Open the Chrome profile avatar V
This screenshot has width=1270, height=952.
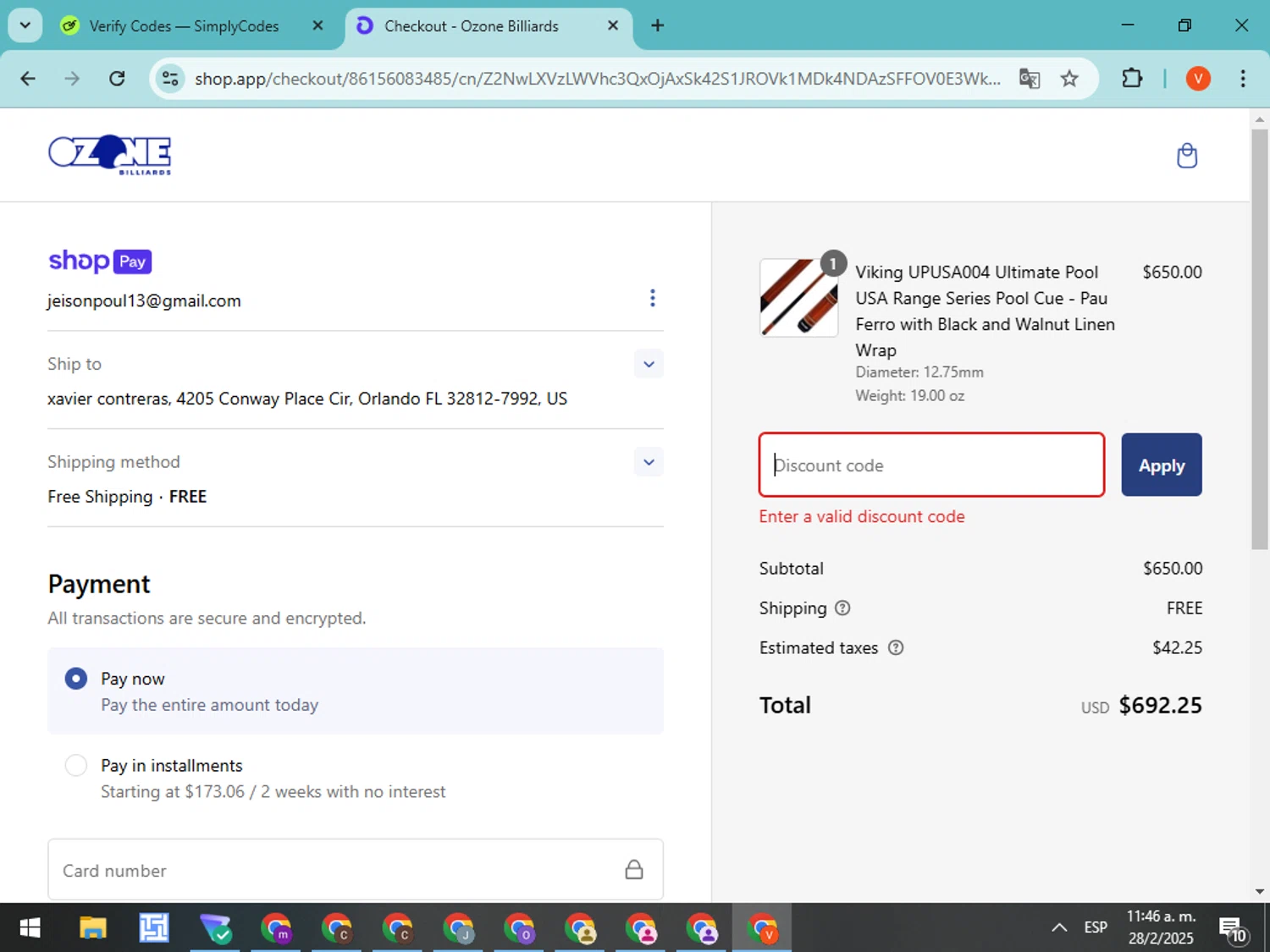click(1197, 79)
